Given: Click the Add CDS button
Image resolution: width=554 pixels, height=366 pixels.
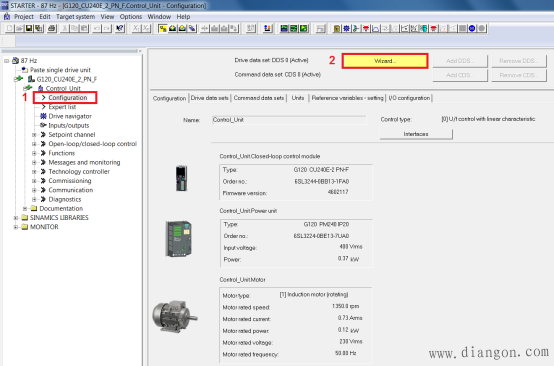Looking at the screenshot, I should (x=460, y=75).
